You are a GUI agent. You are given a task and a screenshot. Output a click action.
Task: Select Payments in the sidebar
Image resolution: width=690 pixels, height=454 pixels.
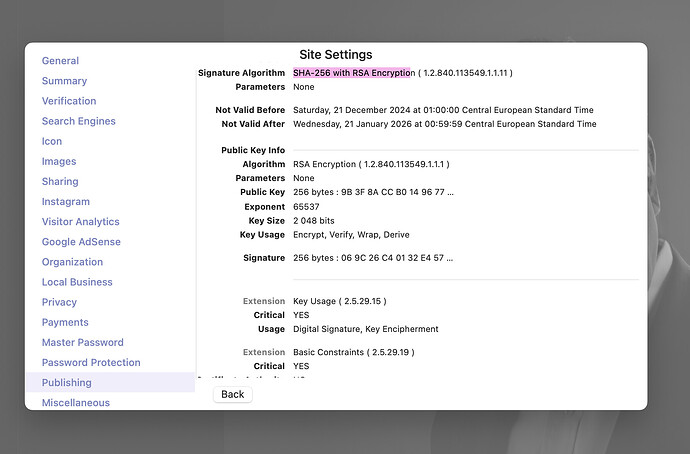65,322
